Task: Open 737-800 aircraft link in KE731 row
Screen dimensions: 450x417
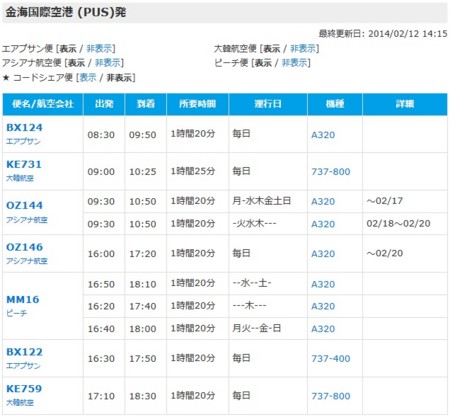Action: click(x=331, y=172)
